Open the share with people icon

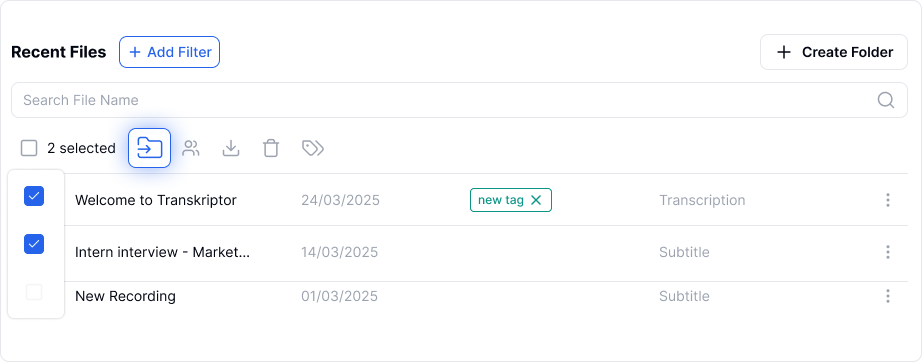[x=191, y=148]
